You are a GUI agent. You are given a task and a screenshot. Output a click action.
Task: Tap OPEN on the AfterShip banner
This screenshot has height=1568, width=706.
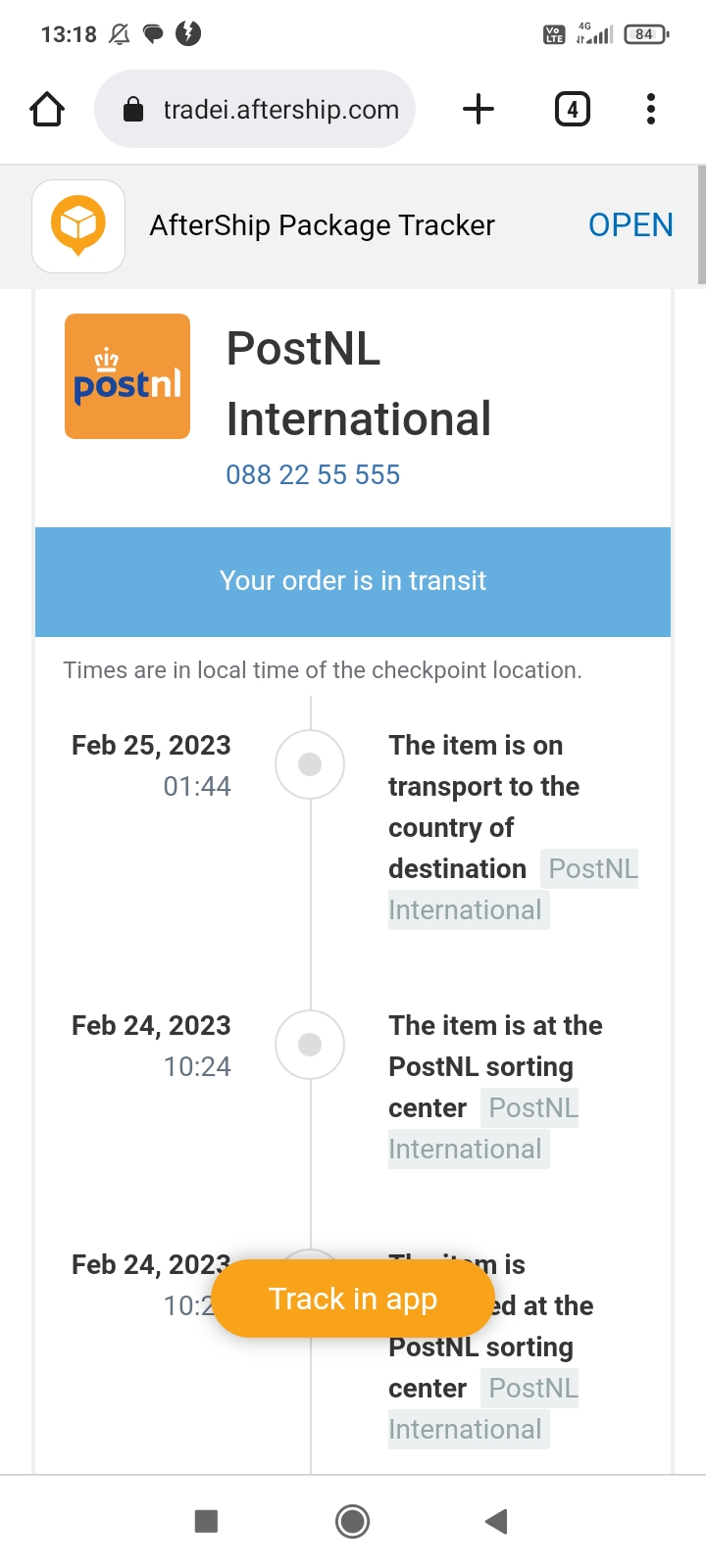(630, 225)
